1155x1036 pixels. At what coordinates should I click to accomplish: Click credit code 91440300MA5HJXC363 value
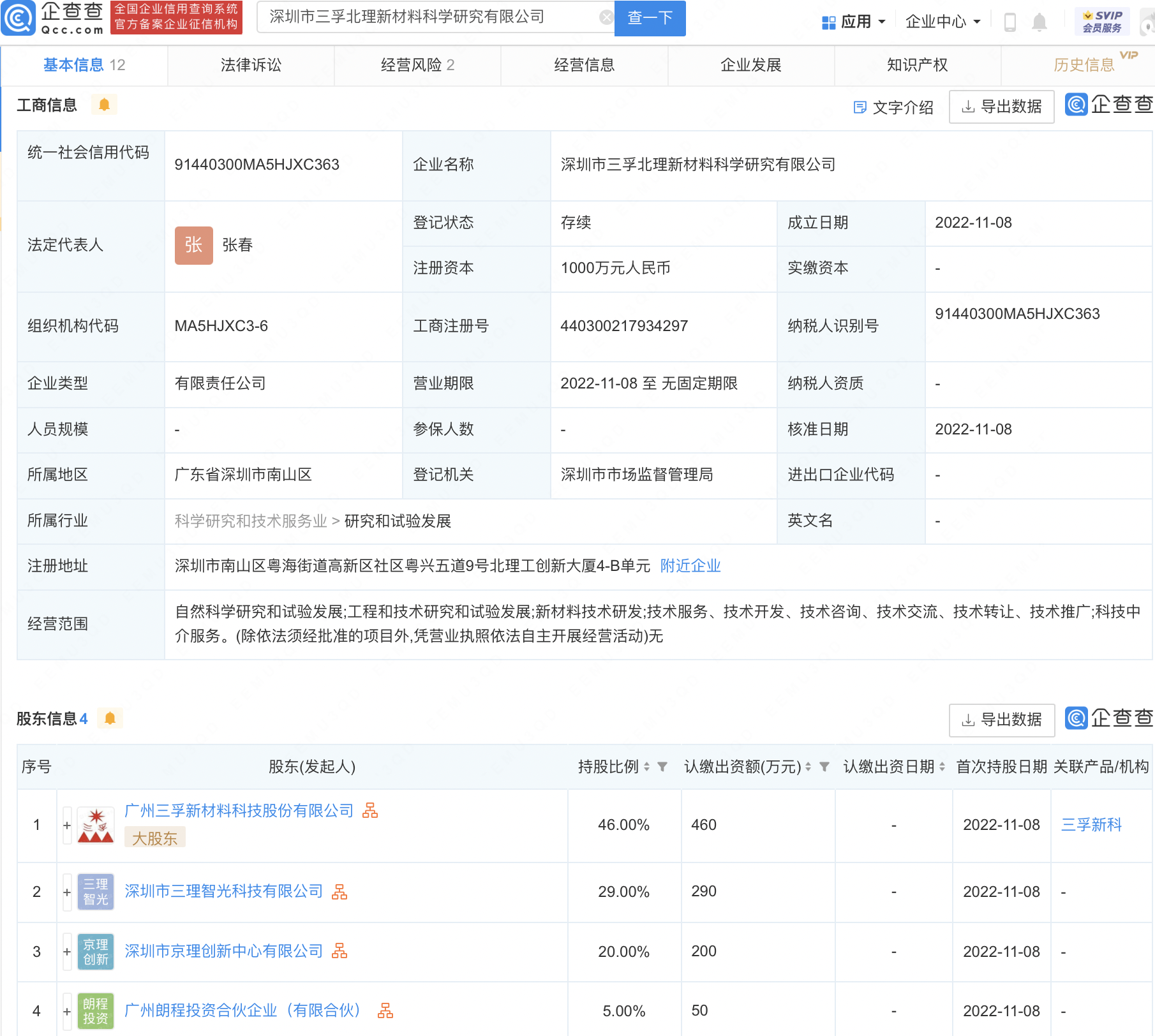click(x=257, y=165)
